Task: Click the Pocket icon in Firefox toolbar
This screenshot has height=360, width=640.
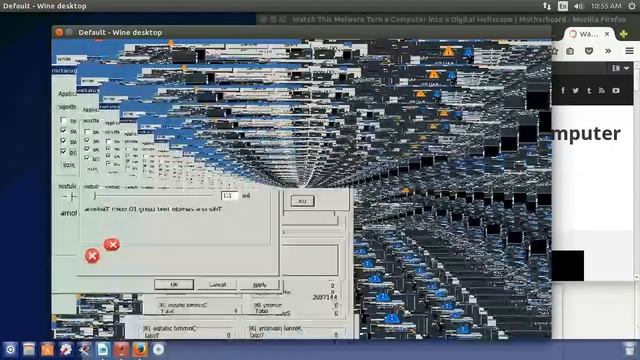Action: pos(589,51)
